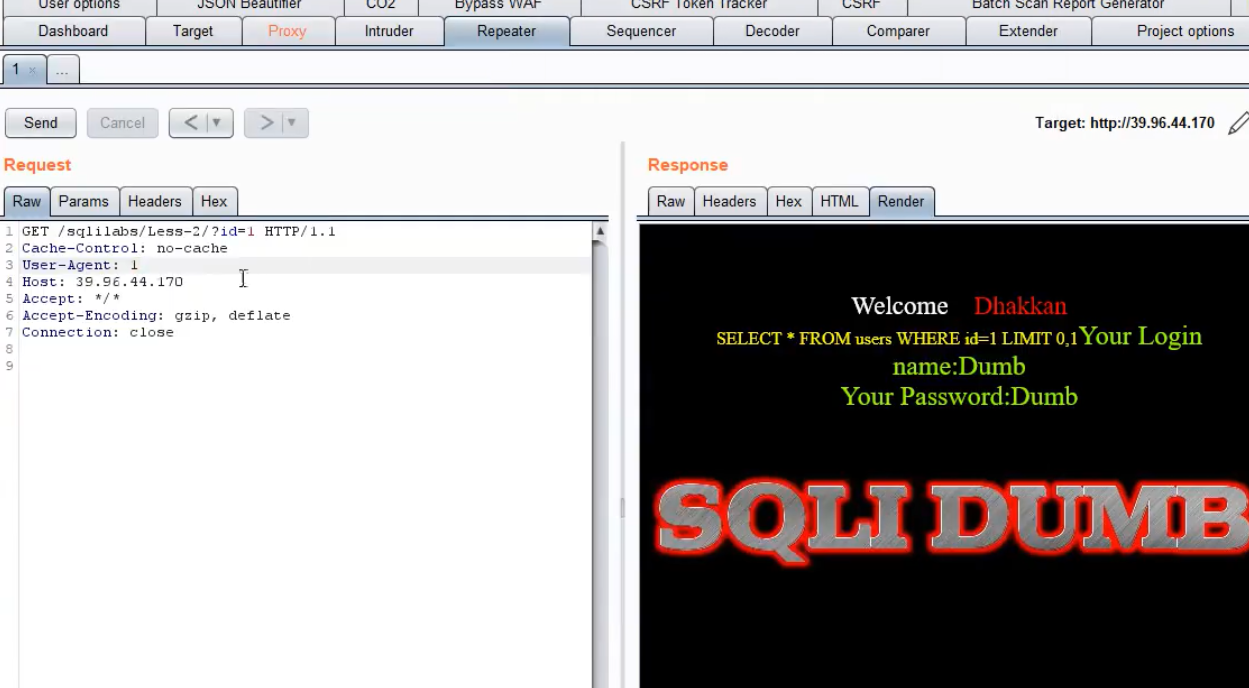Viewport: 1249px width, 688px height.
Task: Click the back arrow to view previous request
Action: (x=190, y=122)
